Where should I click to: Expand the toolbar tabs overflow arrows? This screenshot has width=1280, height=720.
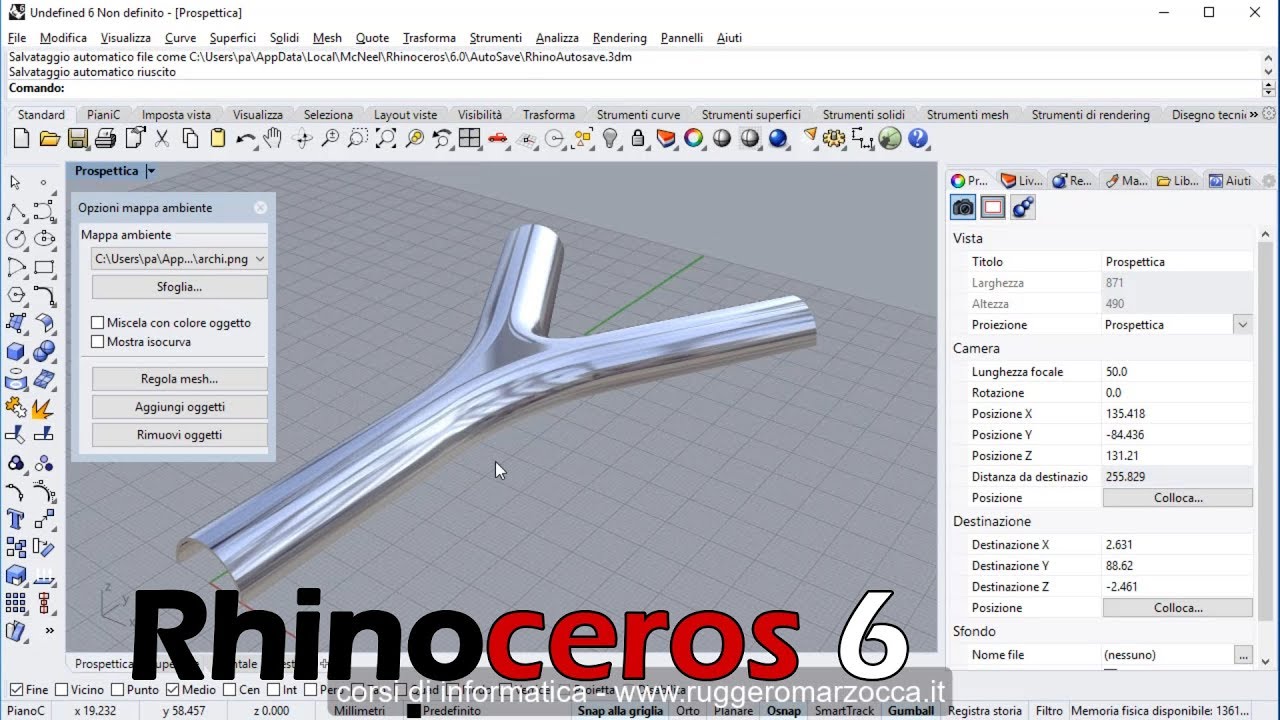[1254, 115]
